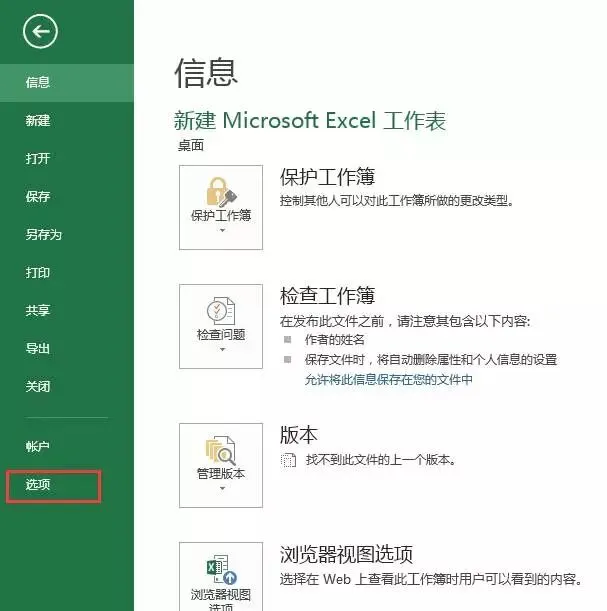Click link 允许将此信息保存在您的文件中
The height and width of the screenshot is (611, 607).
coord(389,379)
